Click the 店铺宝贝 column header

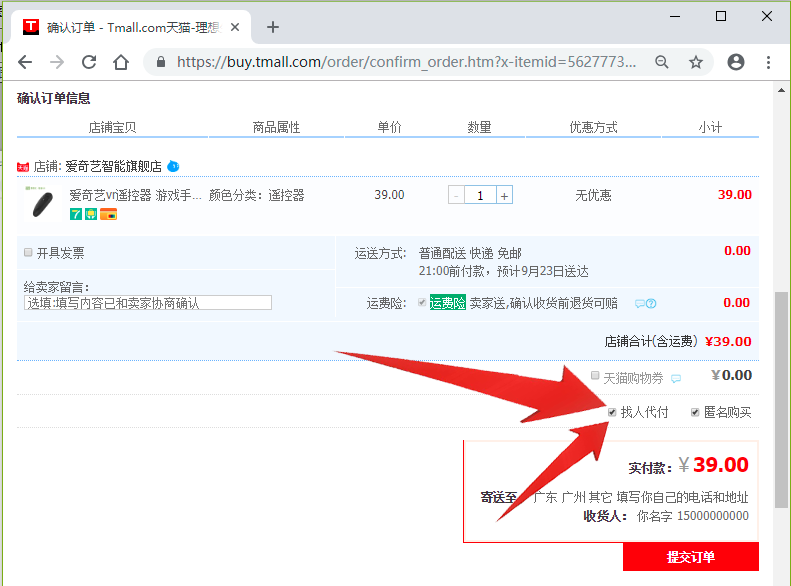point(112,127)
